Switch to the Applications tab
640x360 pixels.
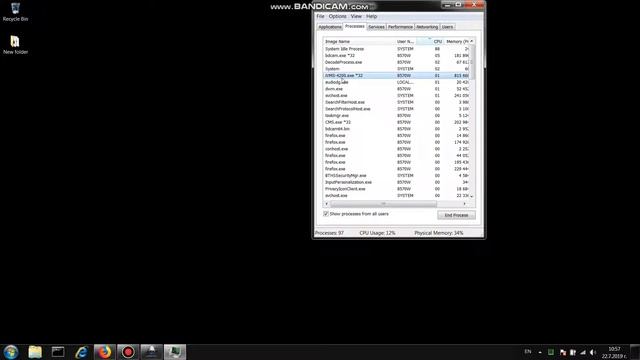tap(330, 27)
